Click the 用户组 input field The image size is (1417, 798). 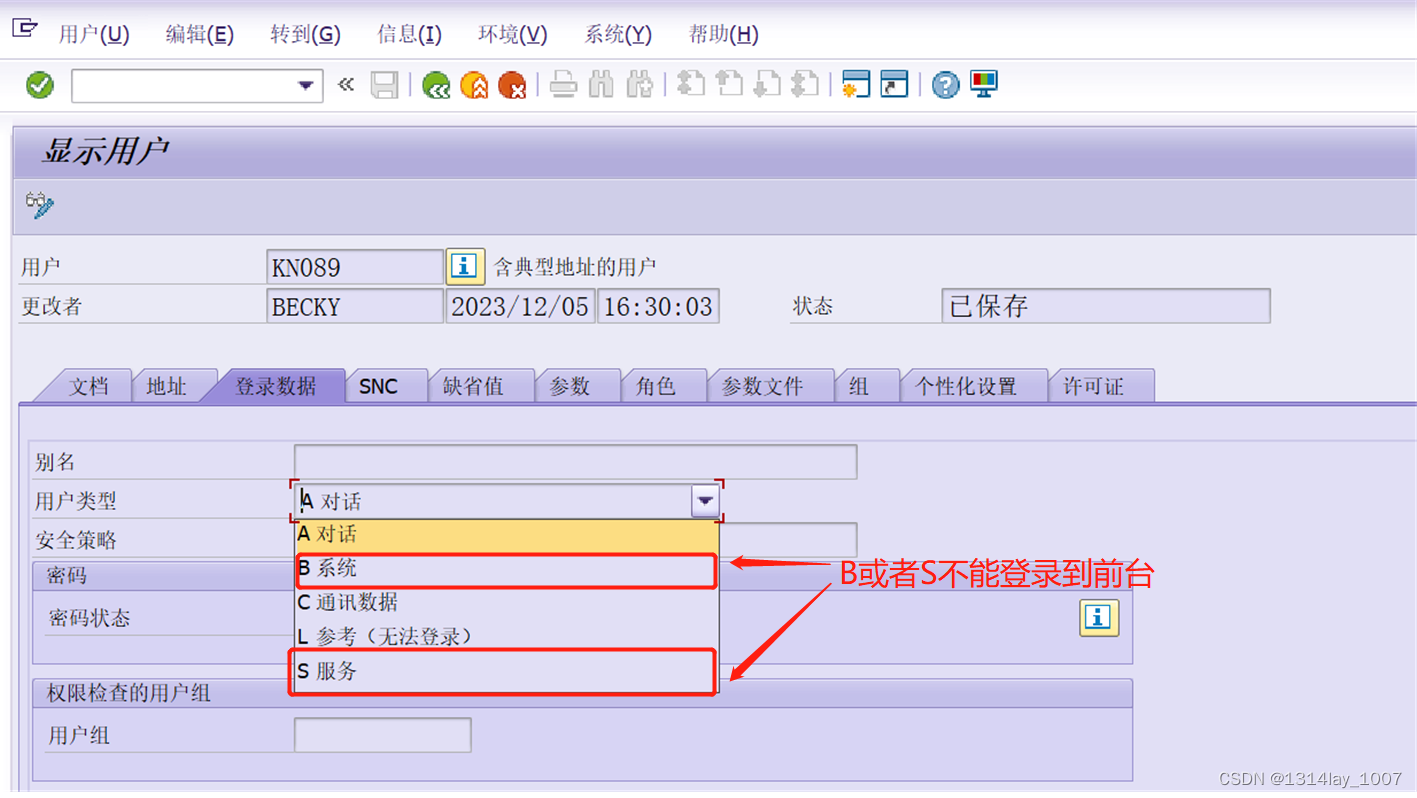pos(383,735)
